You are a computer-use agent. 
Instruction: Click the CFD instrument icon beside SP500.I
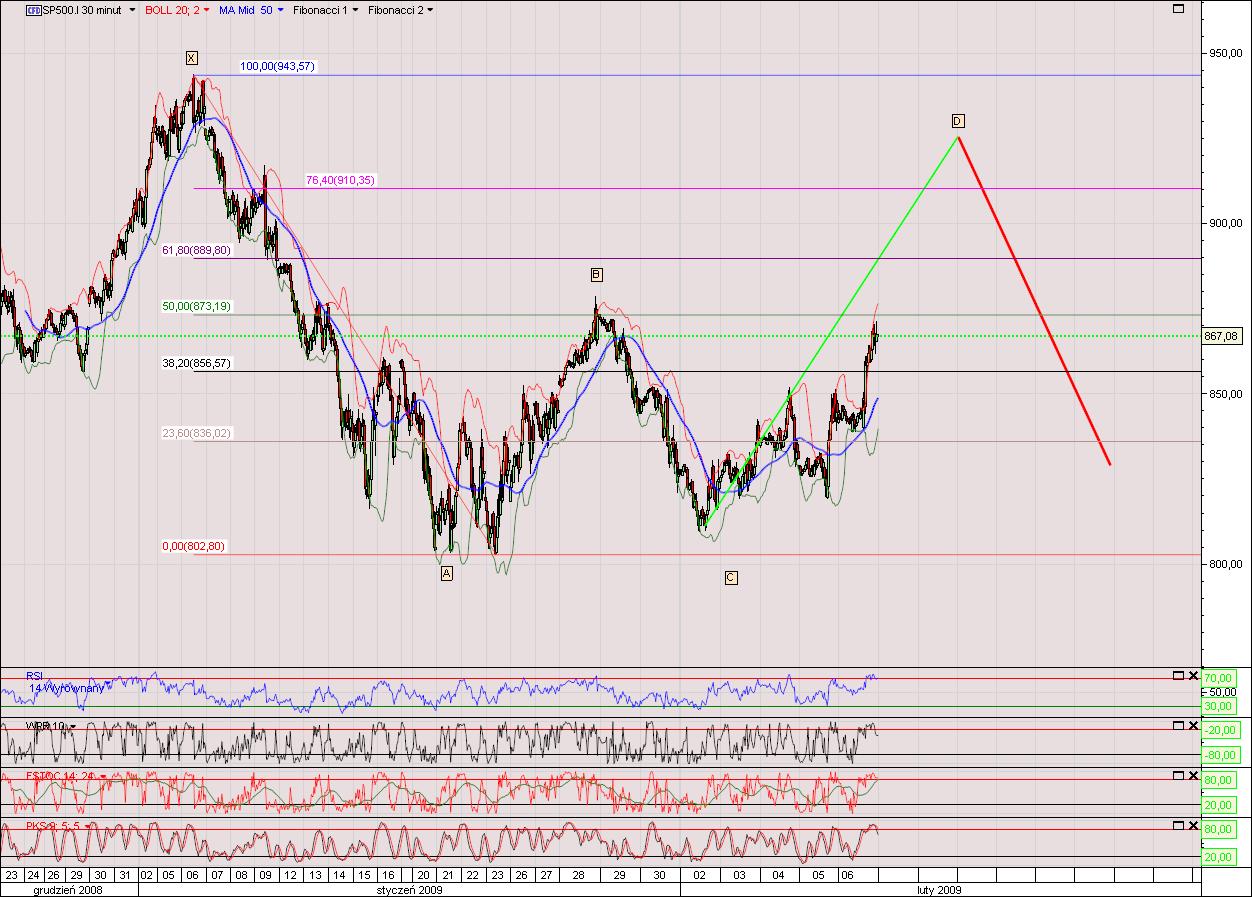[32, 9]
